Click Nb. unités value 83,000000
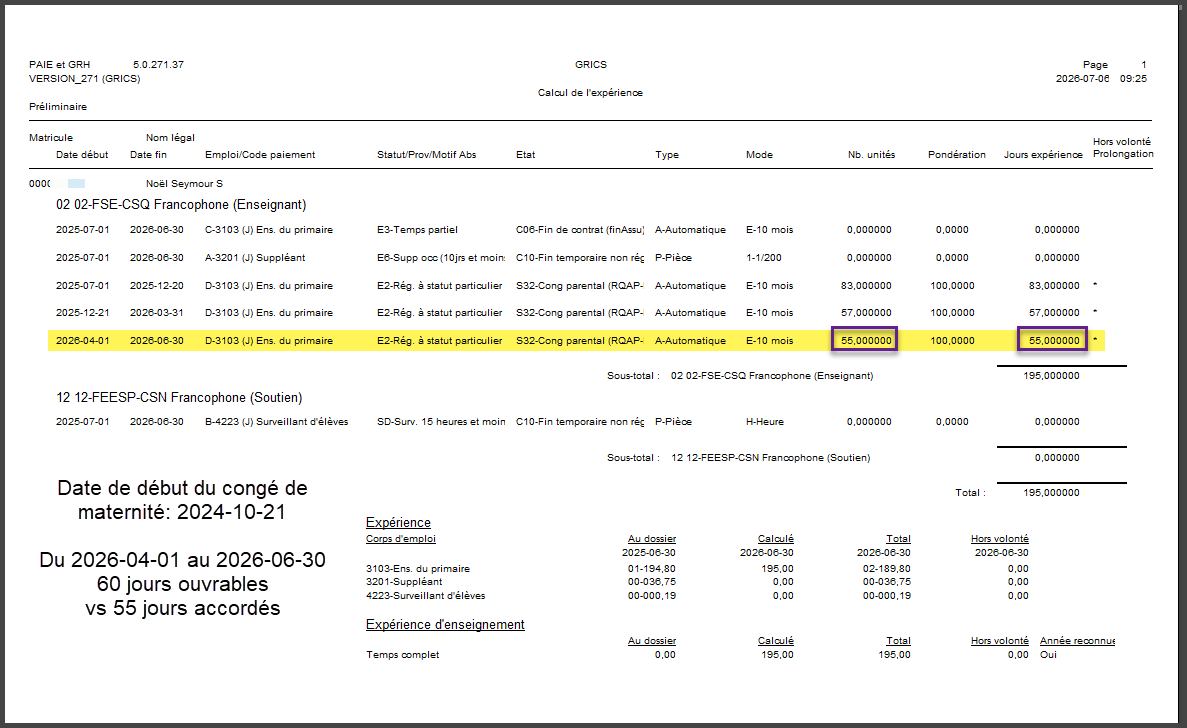The height and width of the screenshot is (728, 1187). (x=866, y=285)
